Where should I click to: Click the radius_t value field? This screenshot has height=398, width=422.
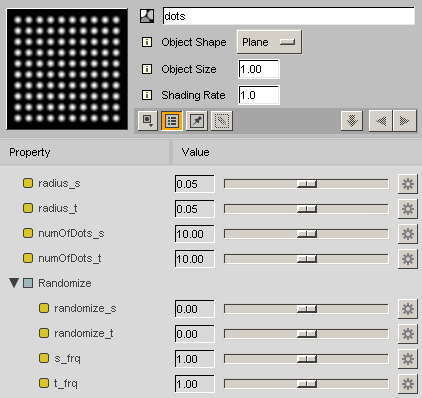click(x=195, y=209)
